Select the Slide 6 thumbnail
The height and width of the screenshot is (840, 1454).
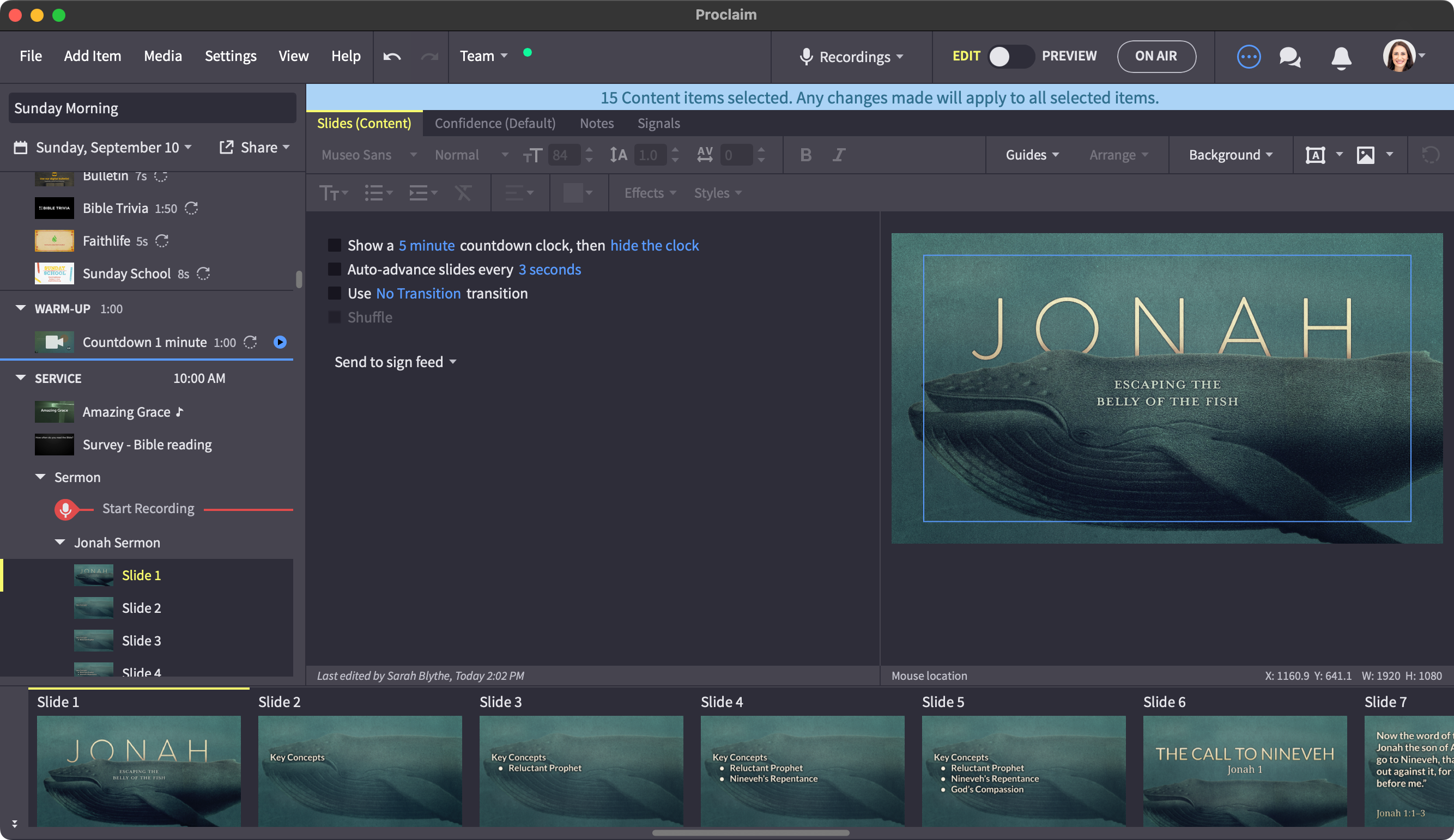1245,770
